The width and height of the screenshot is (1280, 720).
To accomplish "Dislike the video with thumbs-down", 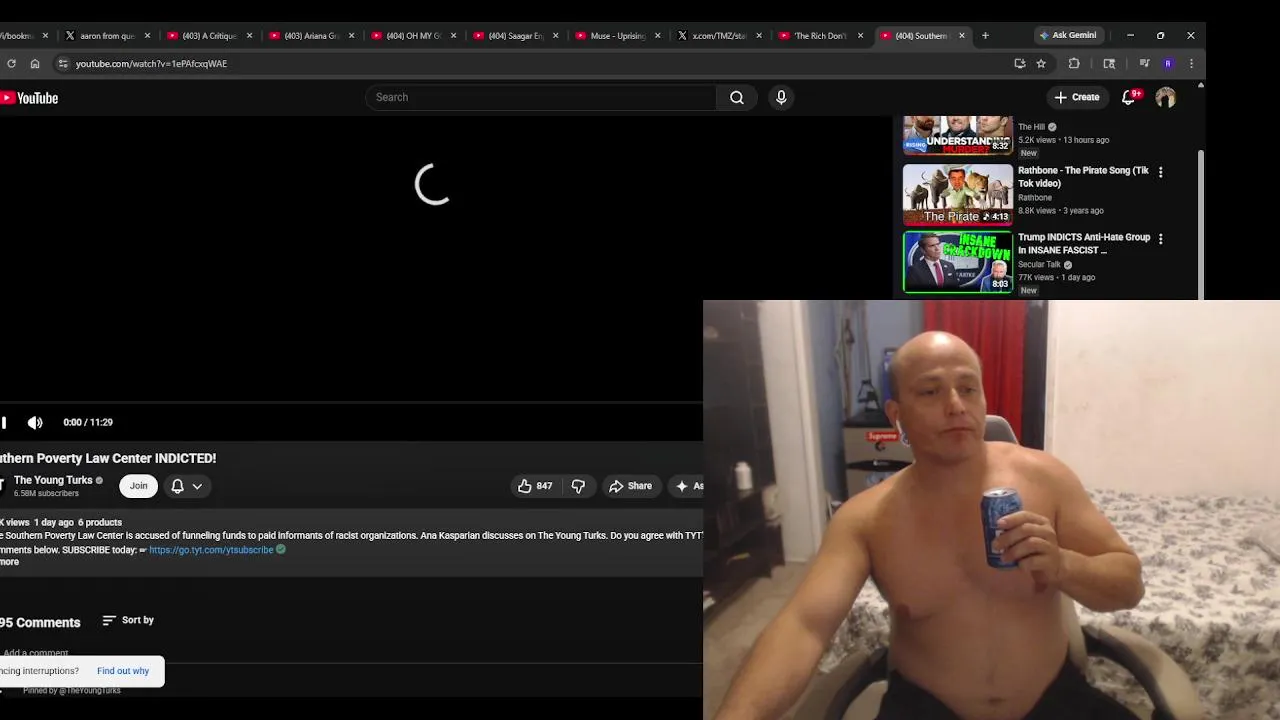I will point(579,486).
